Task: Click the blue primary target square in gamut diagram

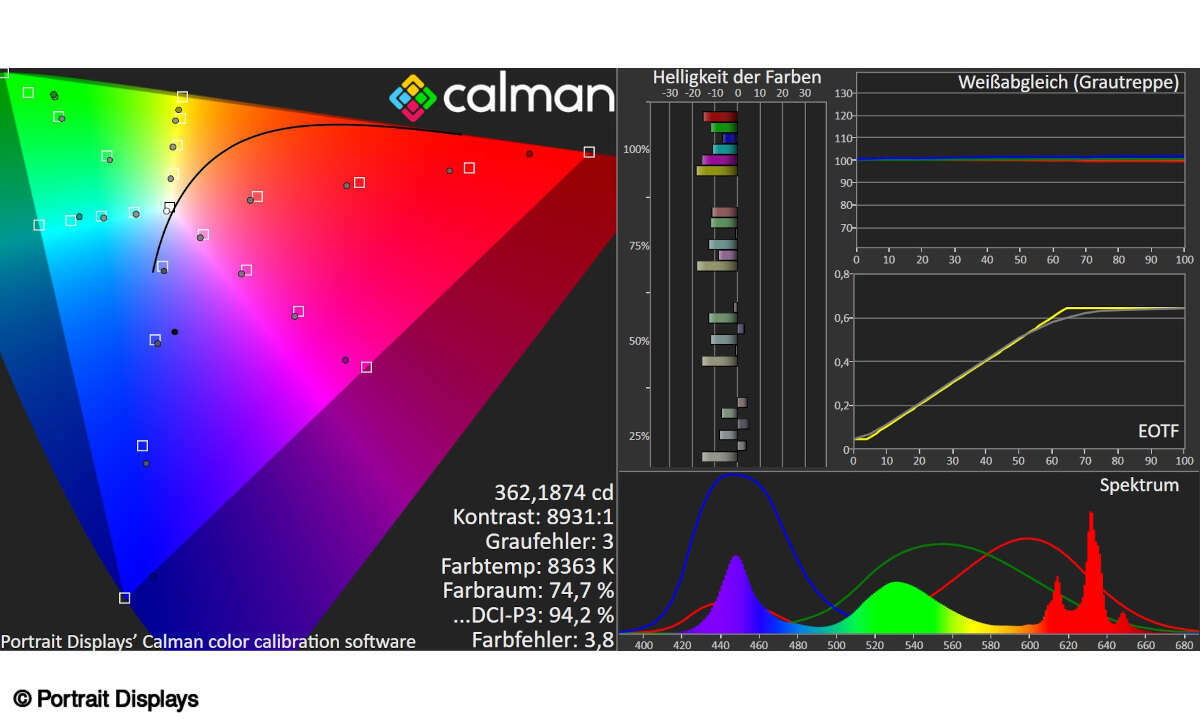Action: click(124, 598)
